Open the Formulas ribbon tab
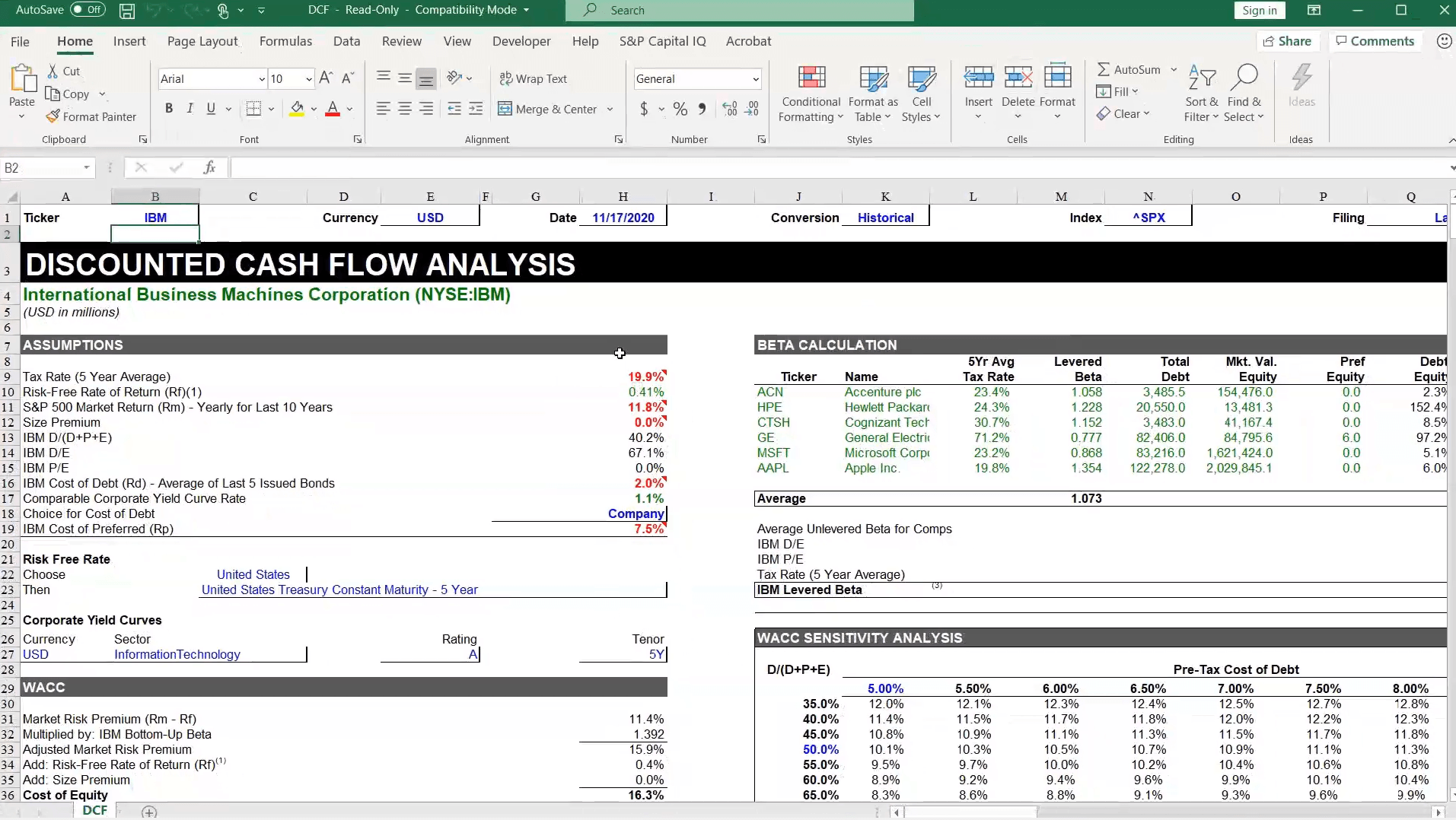 pyautogui.click(x=285, y=41)
